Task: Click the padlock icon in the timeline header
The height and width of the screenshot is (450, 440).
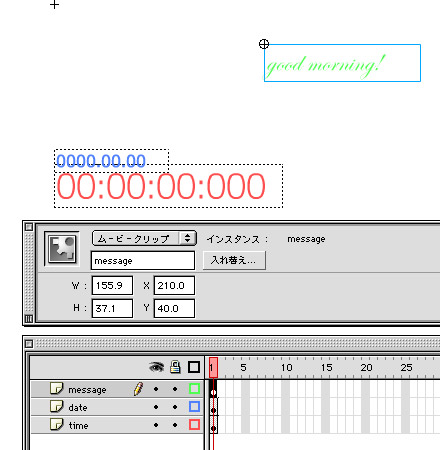Action: coord(175,367)
